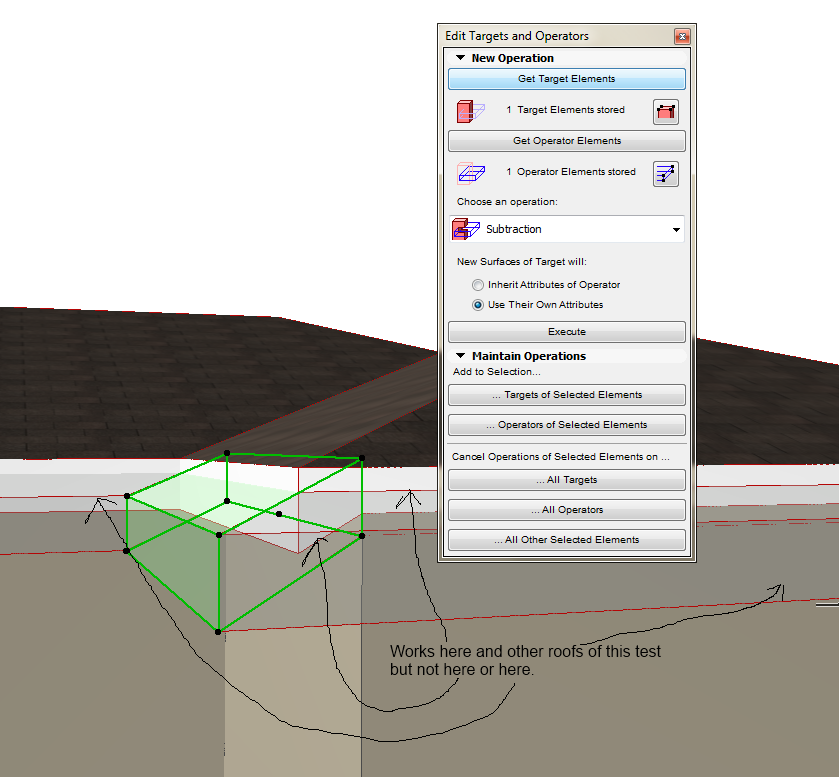Click the Subtraction operation icon
839x777 pixels.
pyautogui.click(x=466, y=229)
